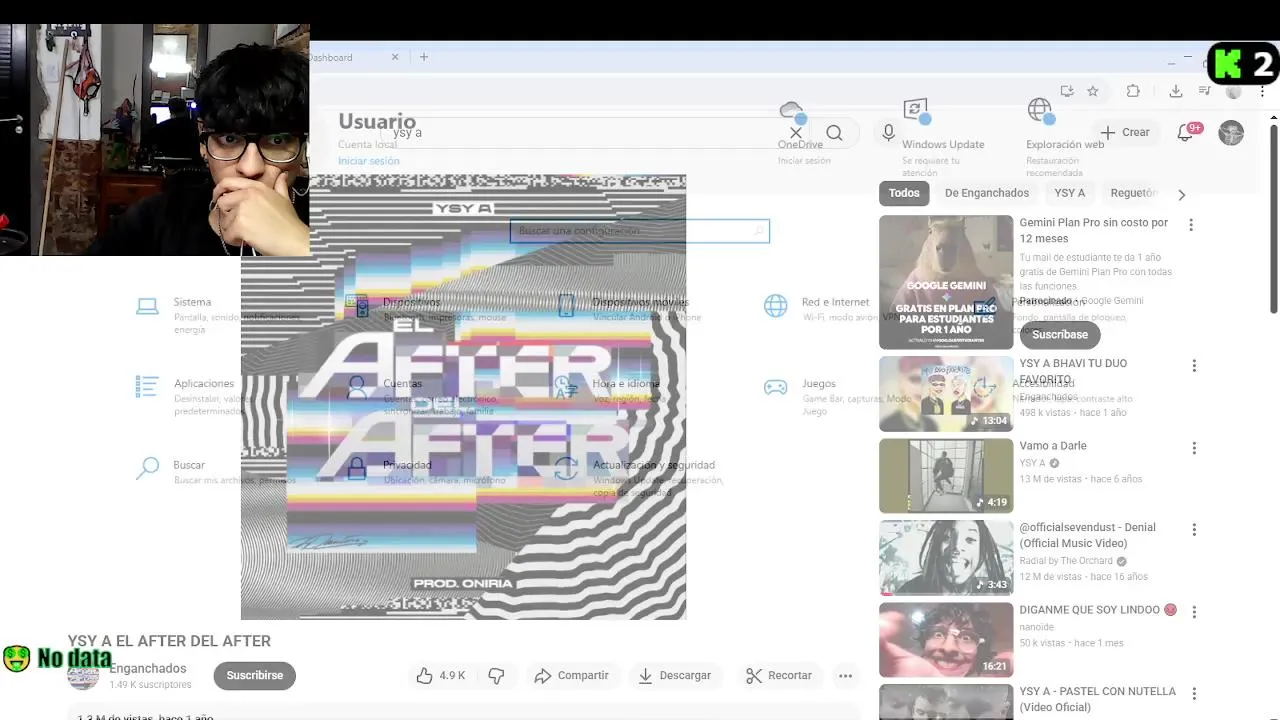
Task: Open the Vamo a Darle video title
Action: coord(1053,446)
